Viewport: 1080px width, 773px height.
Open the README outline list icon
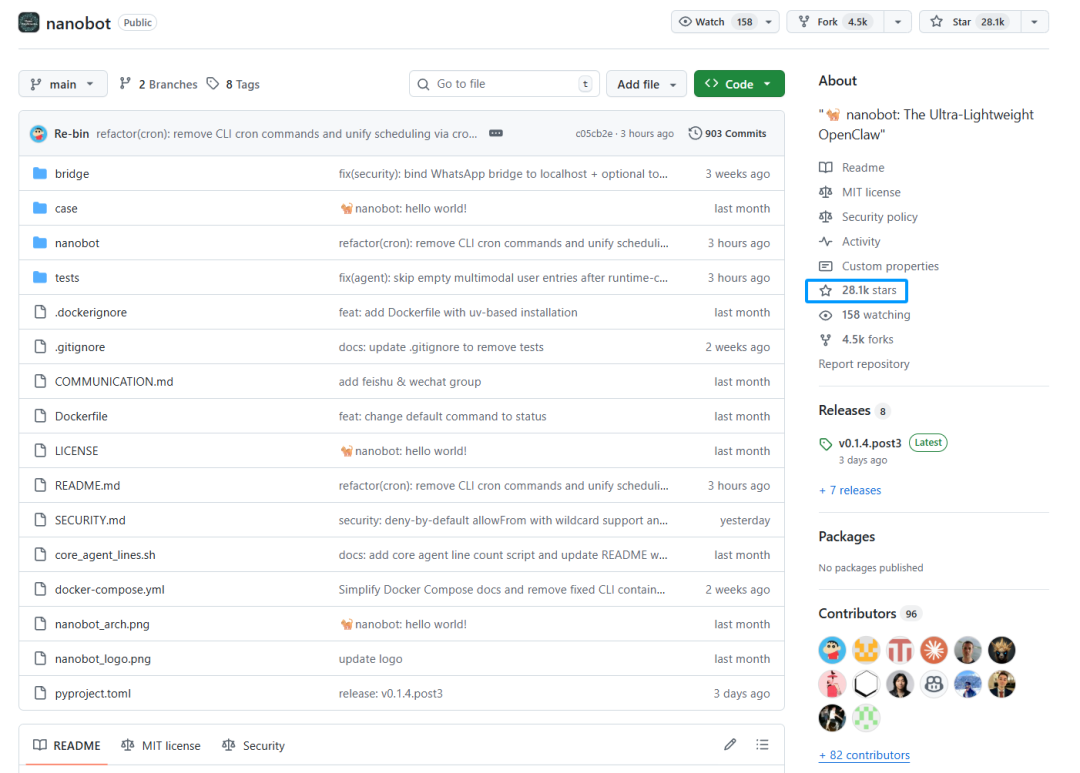[x=762, y=745]
